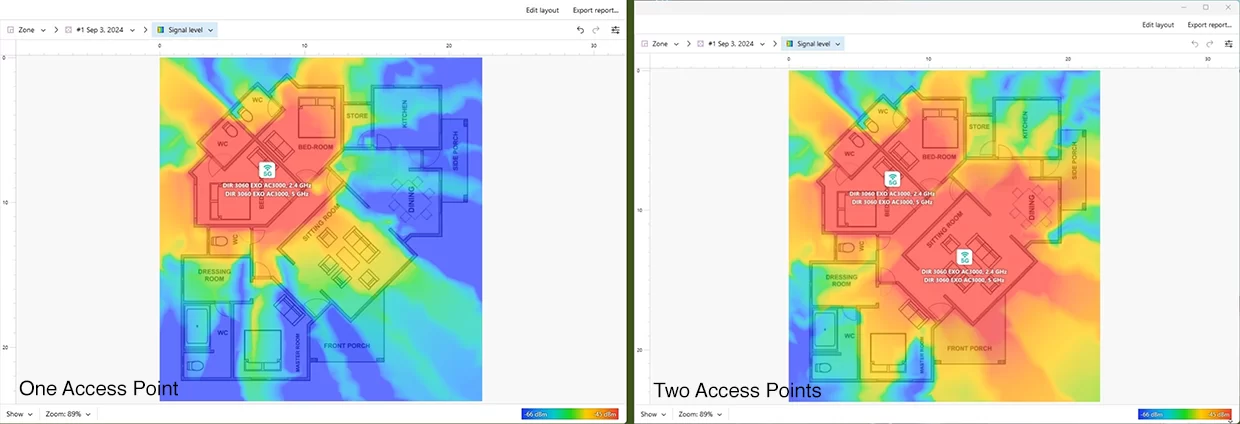Click Edit layout in the right window
Viewport: 1240px width, 424px height.
click(1158, 24)
